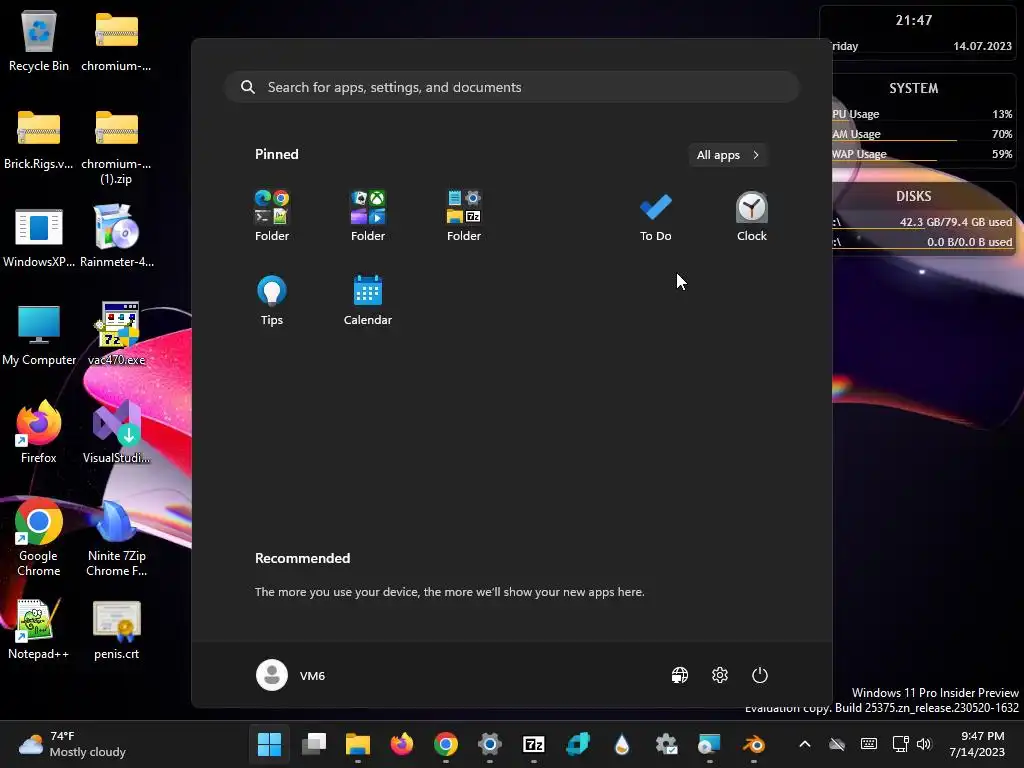This screenshot has width=1024, height=768.
Task: Open the Power options button
Action: pyautogui.click(x=760, y=675)
